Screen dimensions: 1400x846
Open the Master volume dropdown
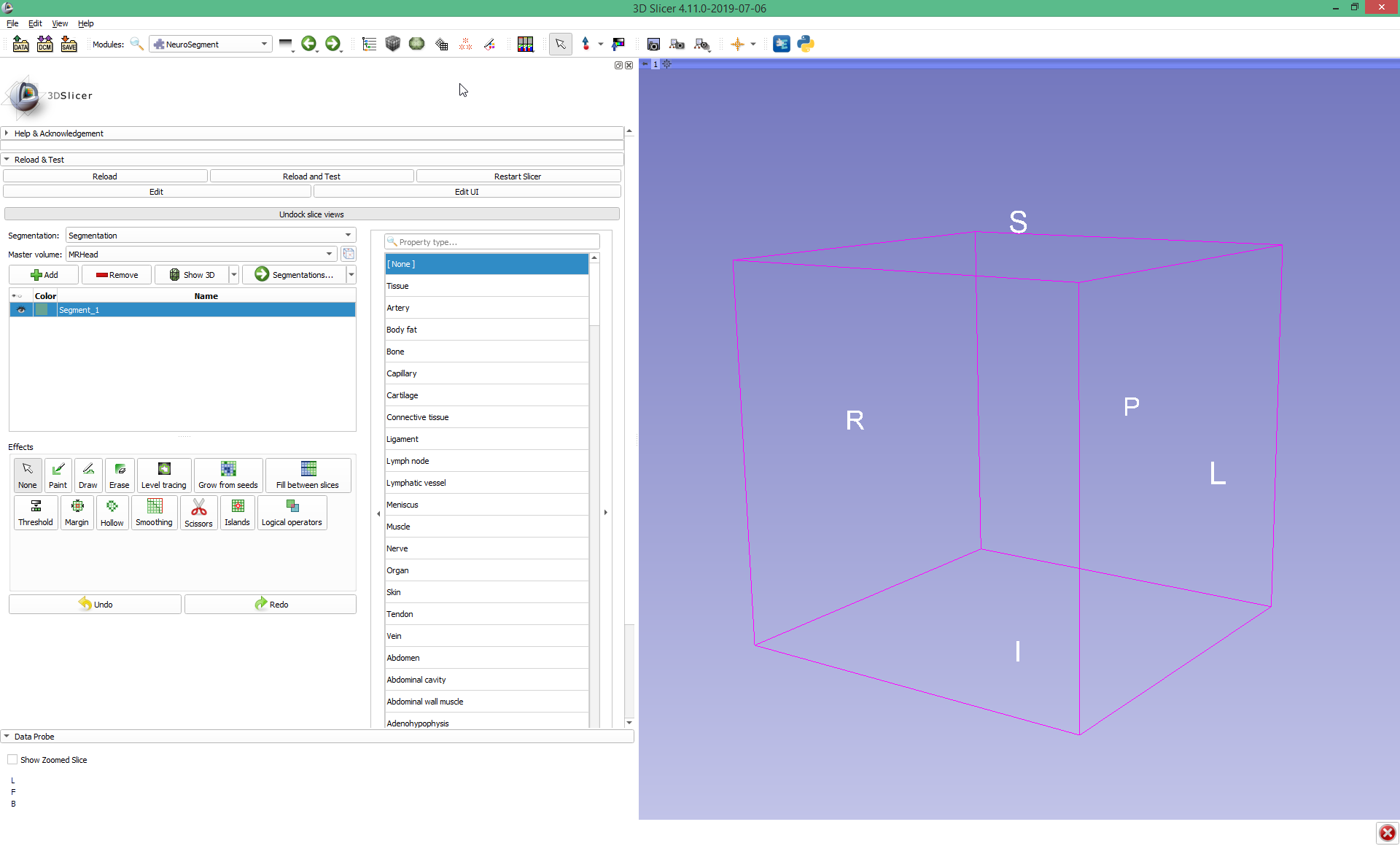(x=330, y=254)
